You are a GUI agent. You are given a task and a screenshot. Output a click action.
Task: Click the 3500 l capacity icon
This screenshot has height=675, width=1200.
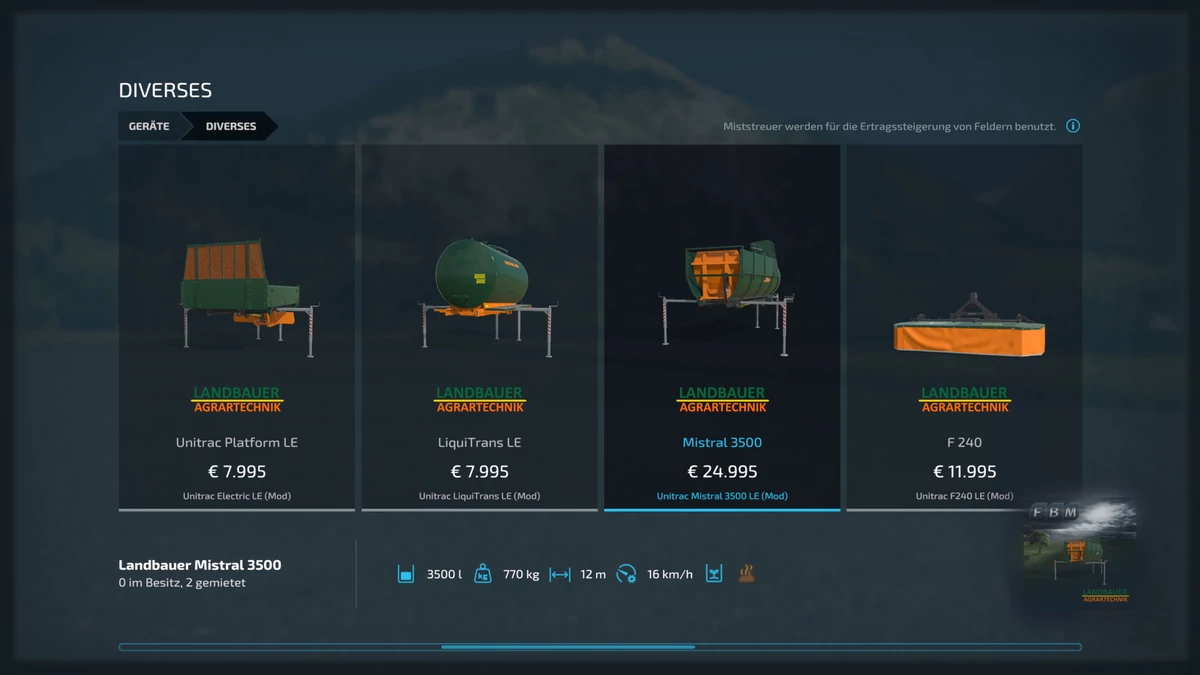pos(405,574)
